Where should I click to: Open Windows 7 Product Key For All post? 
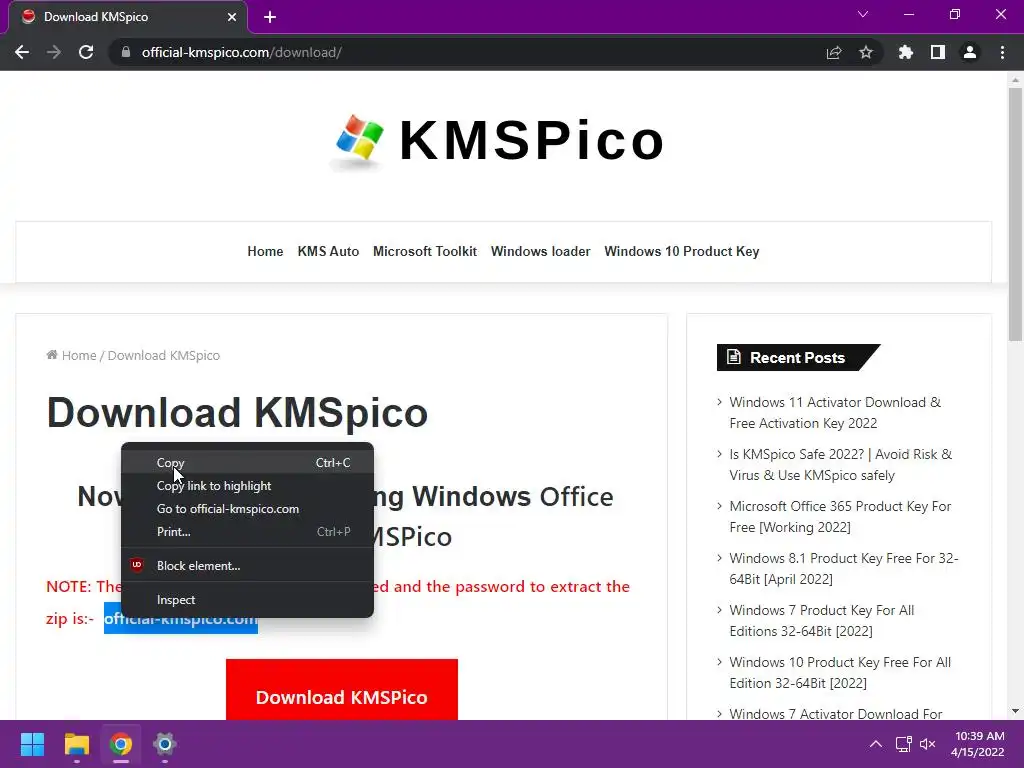point(822,620)
